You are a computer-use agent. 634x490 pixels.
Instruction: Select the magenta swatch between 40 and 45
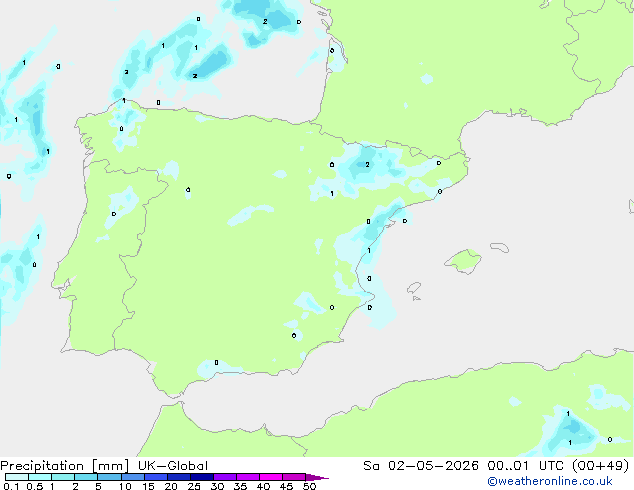tap(271, 477)
